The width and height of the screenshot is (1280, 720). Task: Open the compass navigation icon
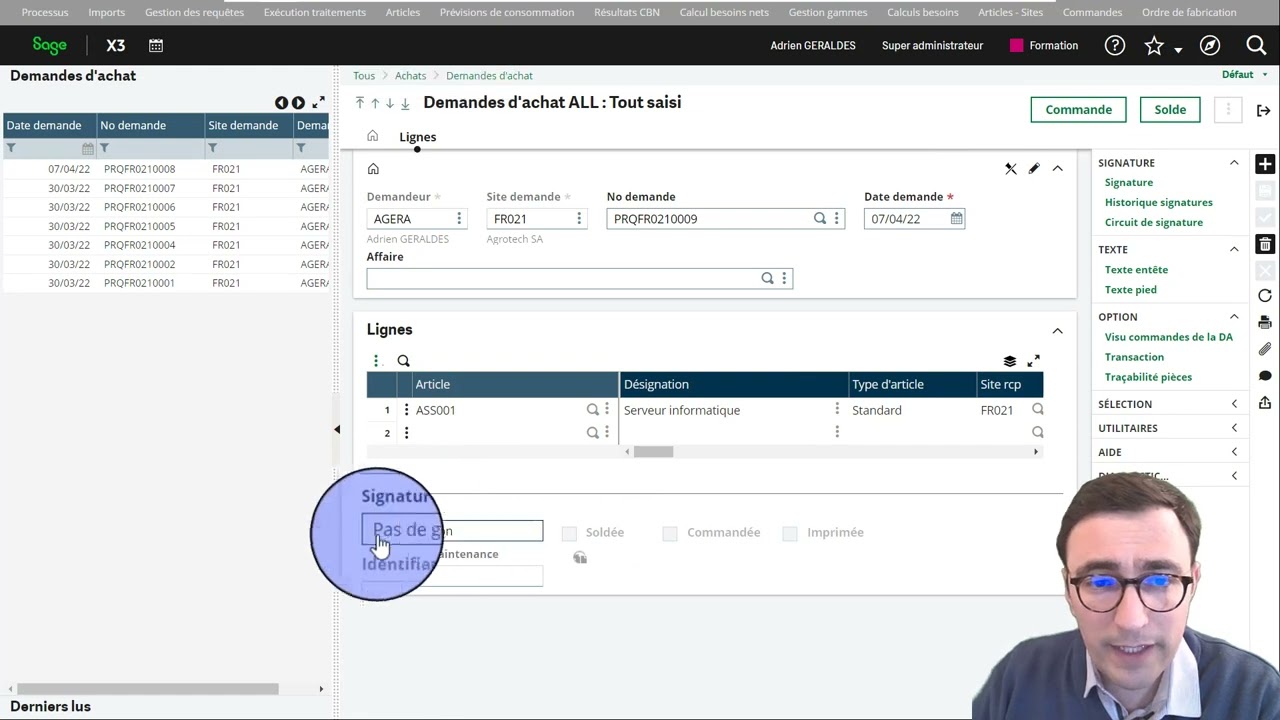pos(1210,45)
